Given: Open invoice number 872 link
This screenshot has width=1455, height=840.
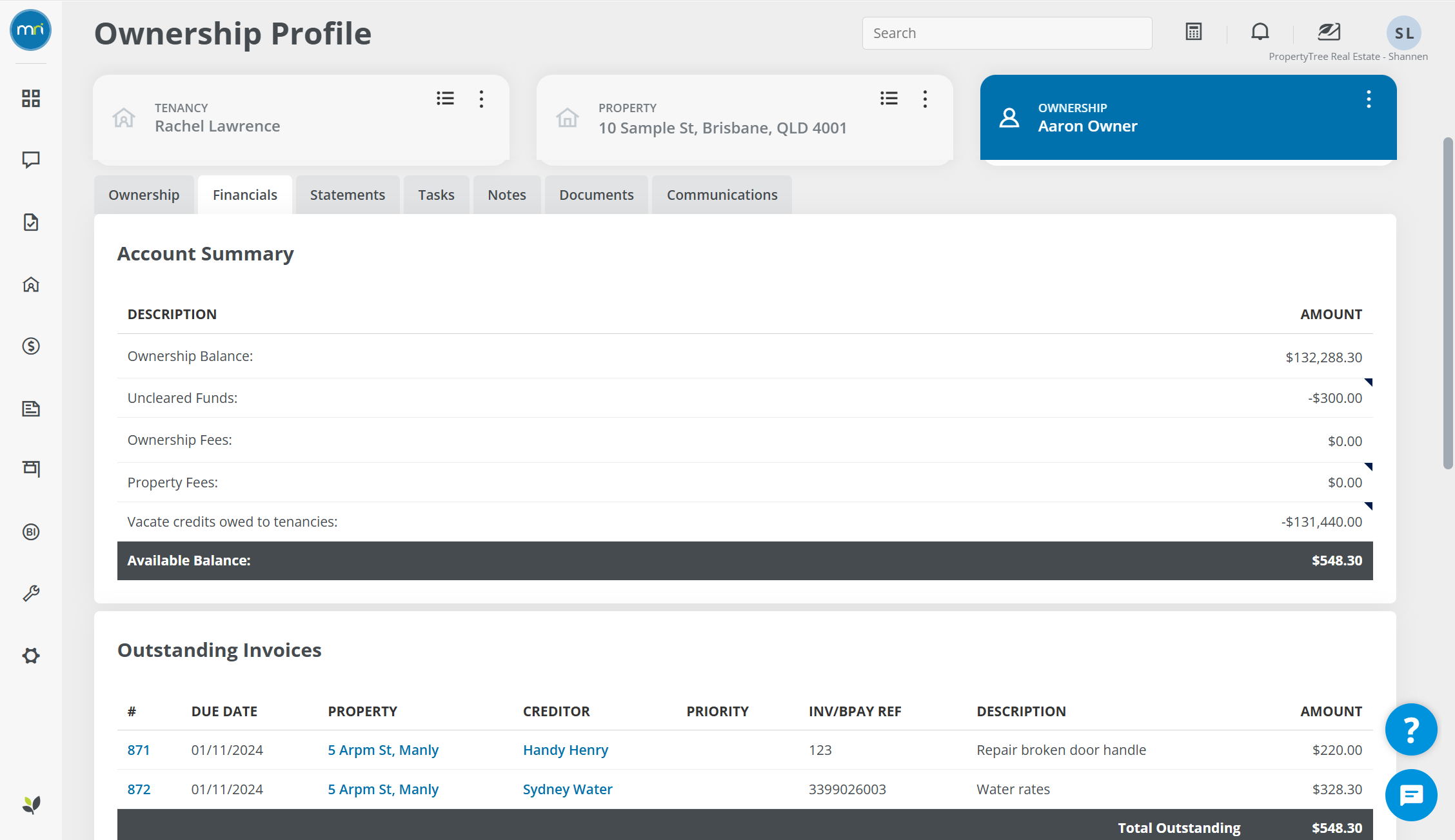Looking at the screenshot, I should [x=139, y=789].
